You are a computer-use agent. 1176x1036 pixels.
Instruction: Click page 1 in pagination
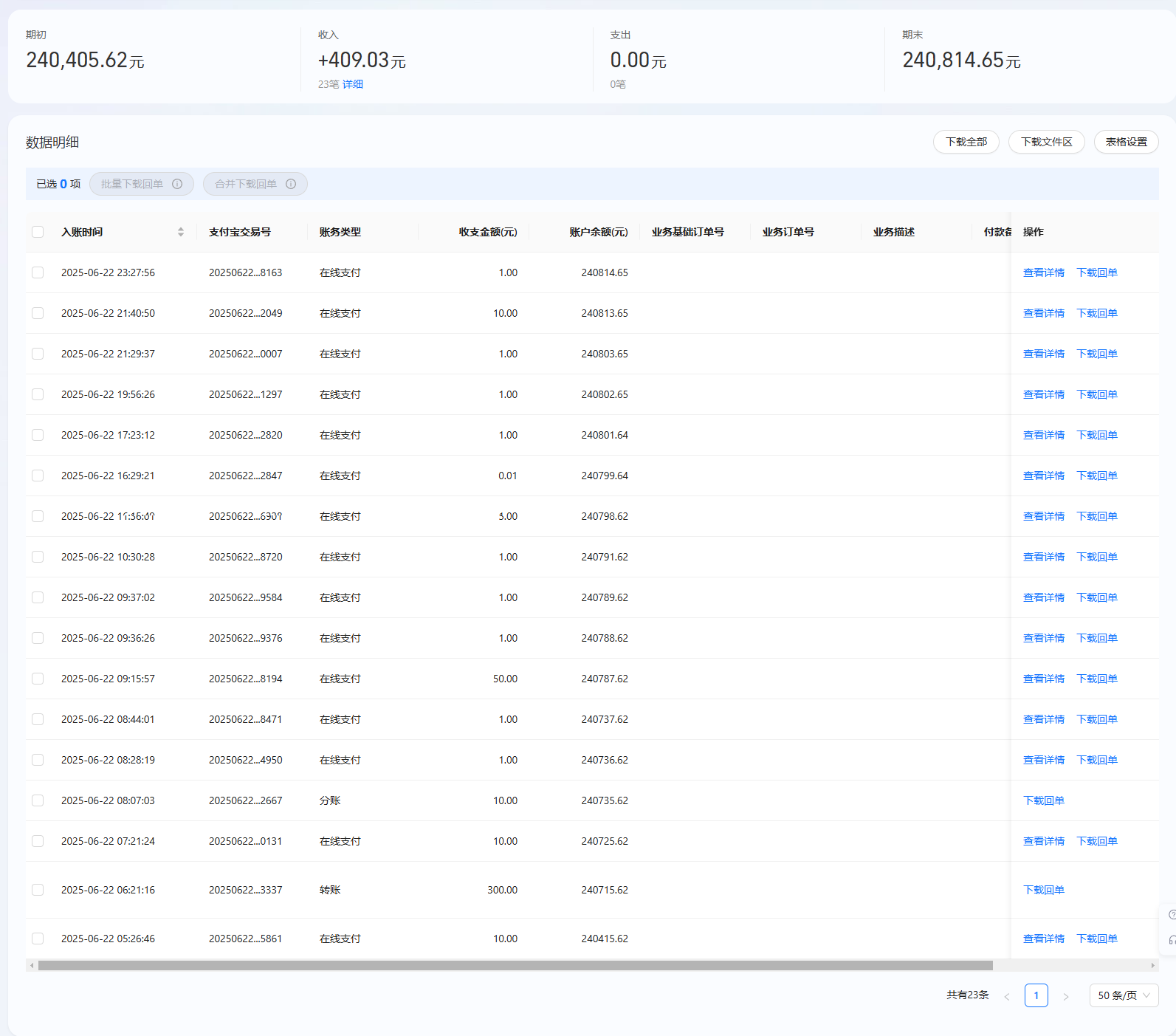tap(1036, 995)
